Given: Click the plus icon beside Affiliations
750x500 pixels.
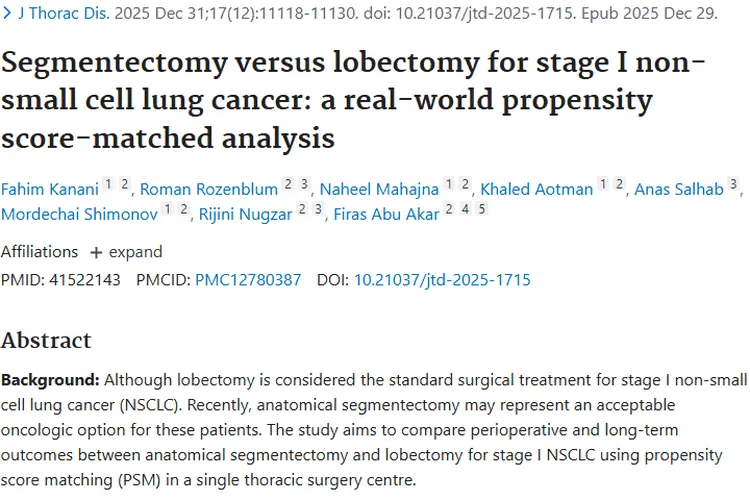Looking at the screenshot, I should [96, 252].
